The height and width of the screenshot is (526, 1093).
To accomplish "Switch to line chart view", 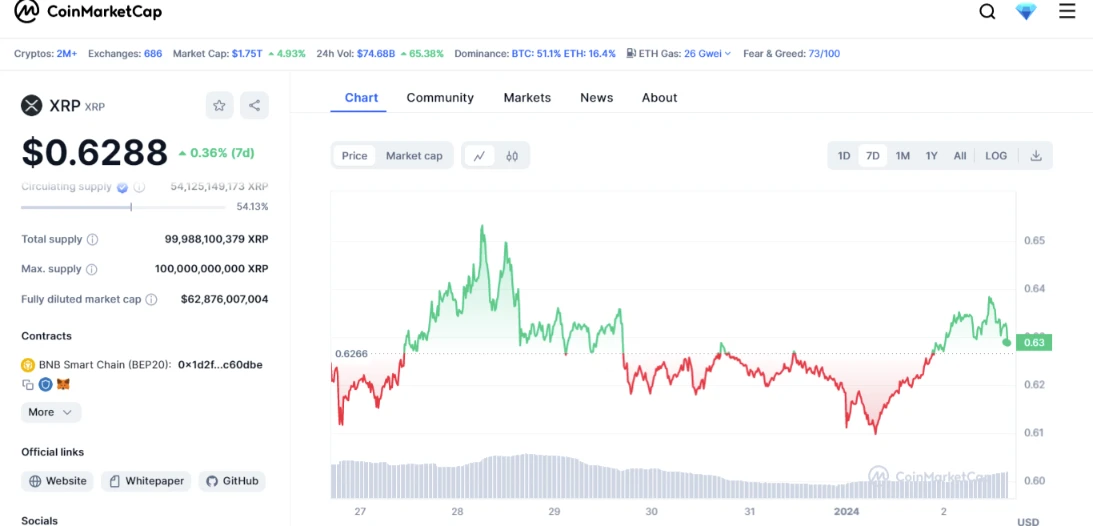I will point(479,156).
